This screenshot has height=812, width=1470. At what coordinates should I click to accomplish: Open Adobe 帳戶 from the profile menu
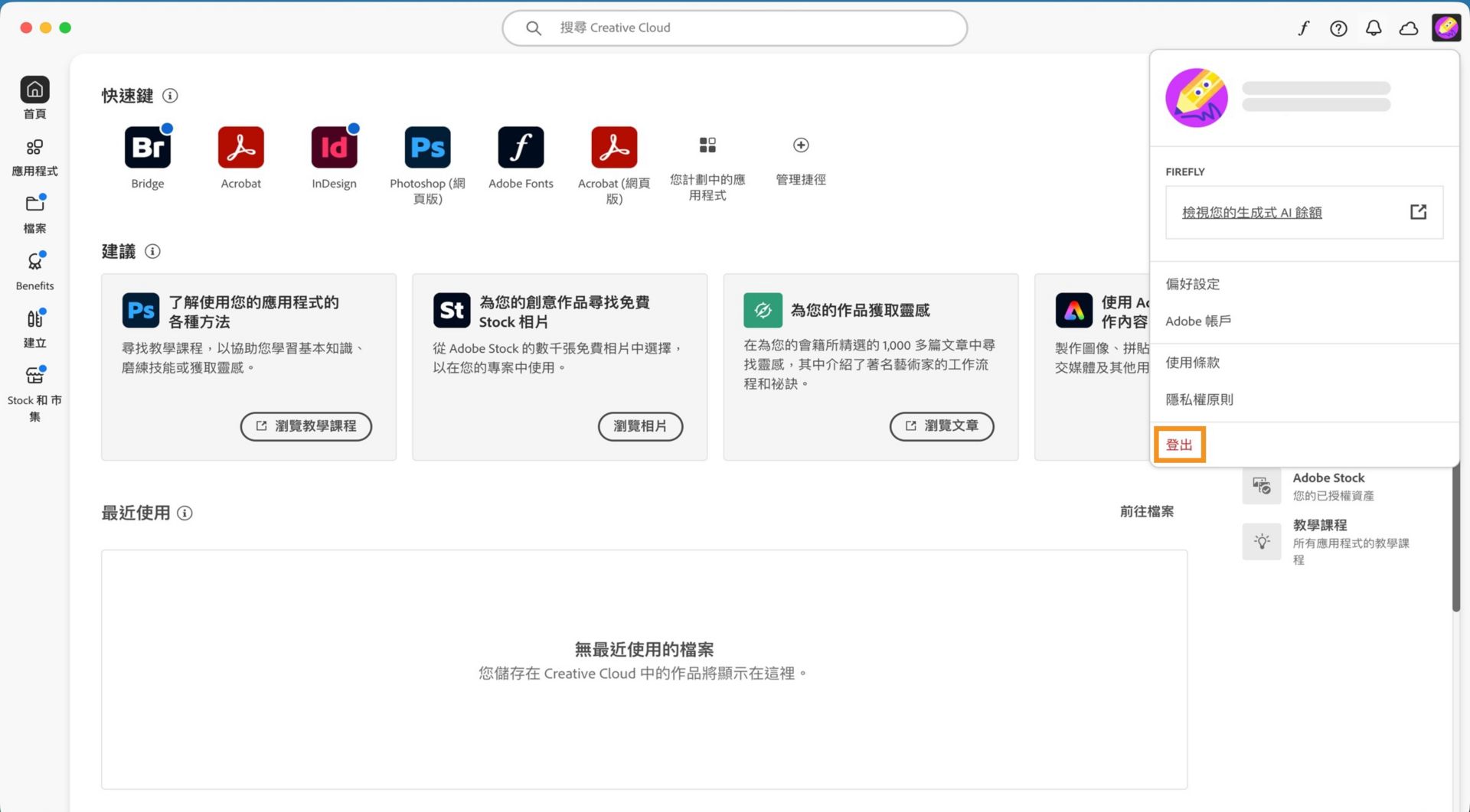1197,321
